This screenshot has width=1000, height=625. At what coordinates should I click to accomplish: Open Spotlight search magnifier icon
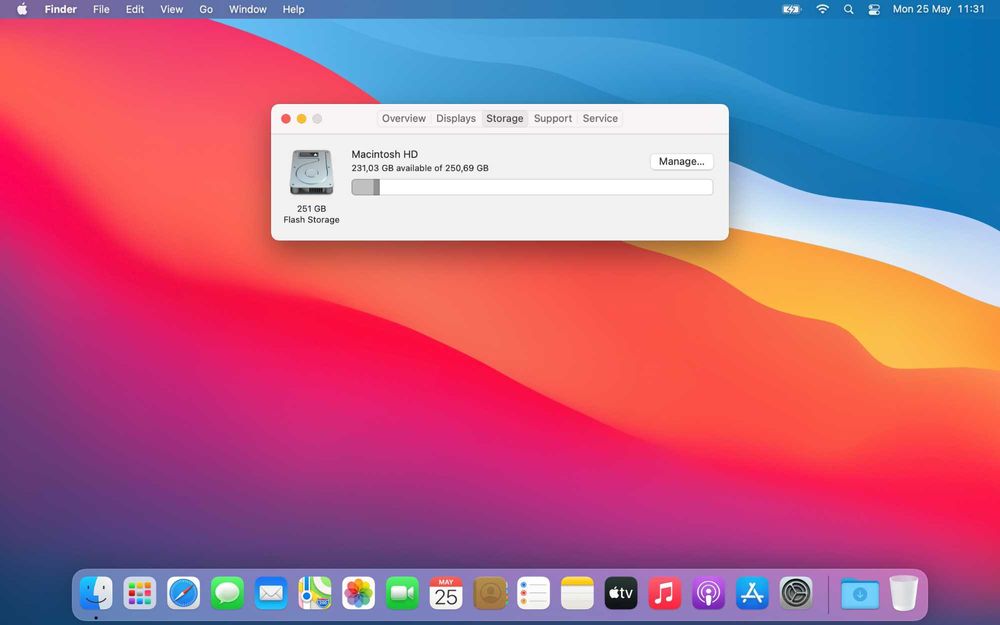pyautogui.click(x=848, y=9)
